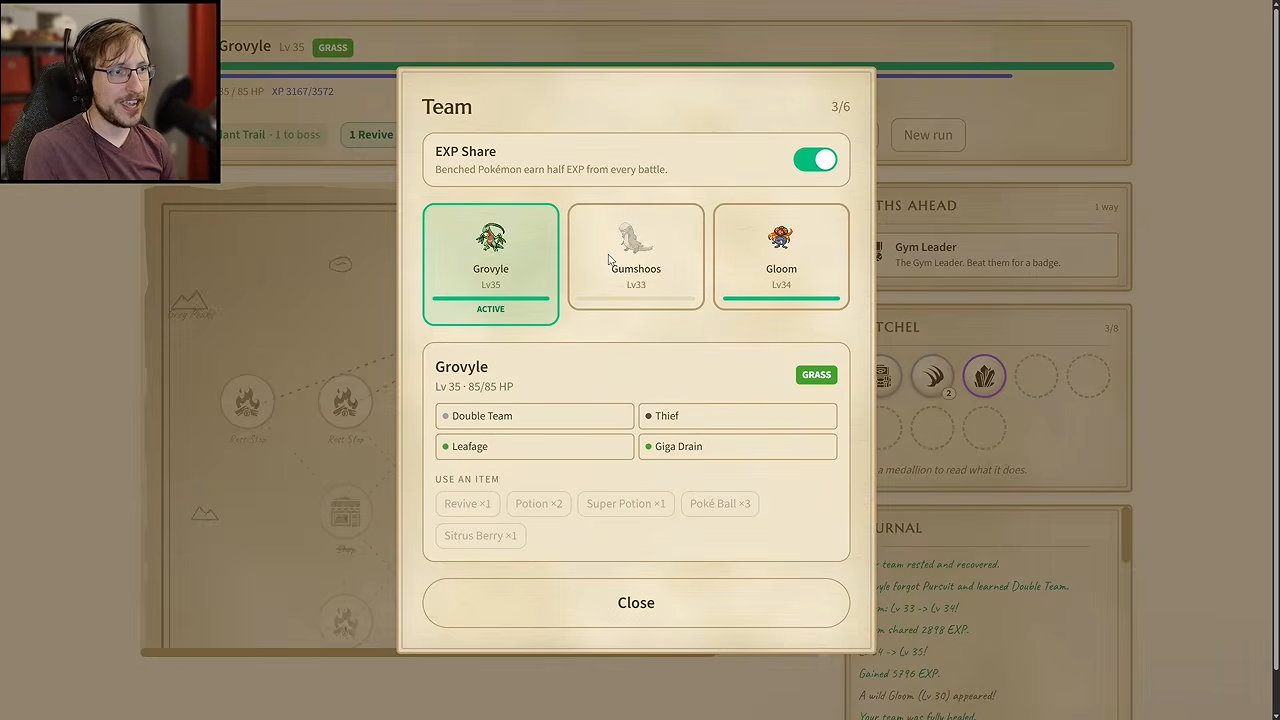Click the HP bar on the Gloom card

[x=781, y=298]
